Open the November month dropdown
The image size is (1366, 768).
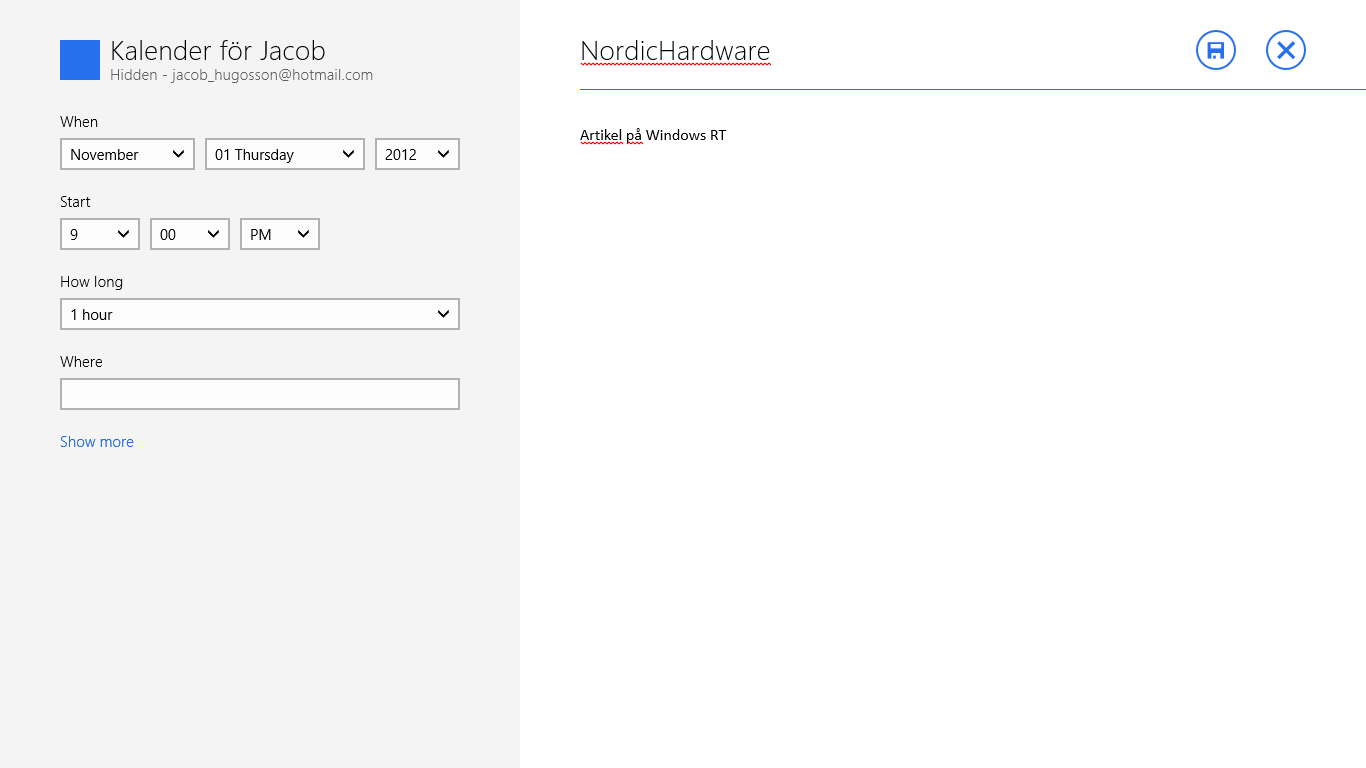127,154
